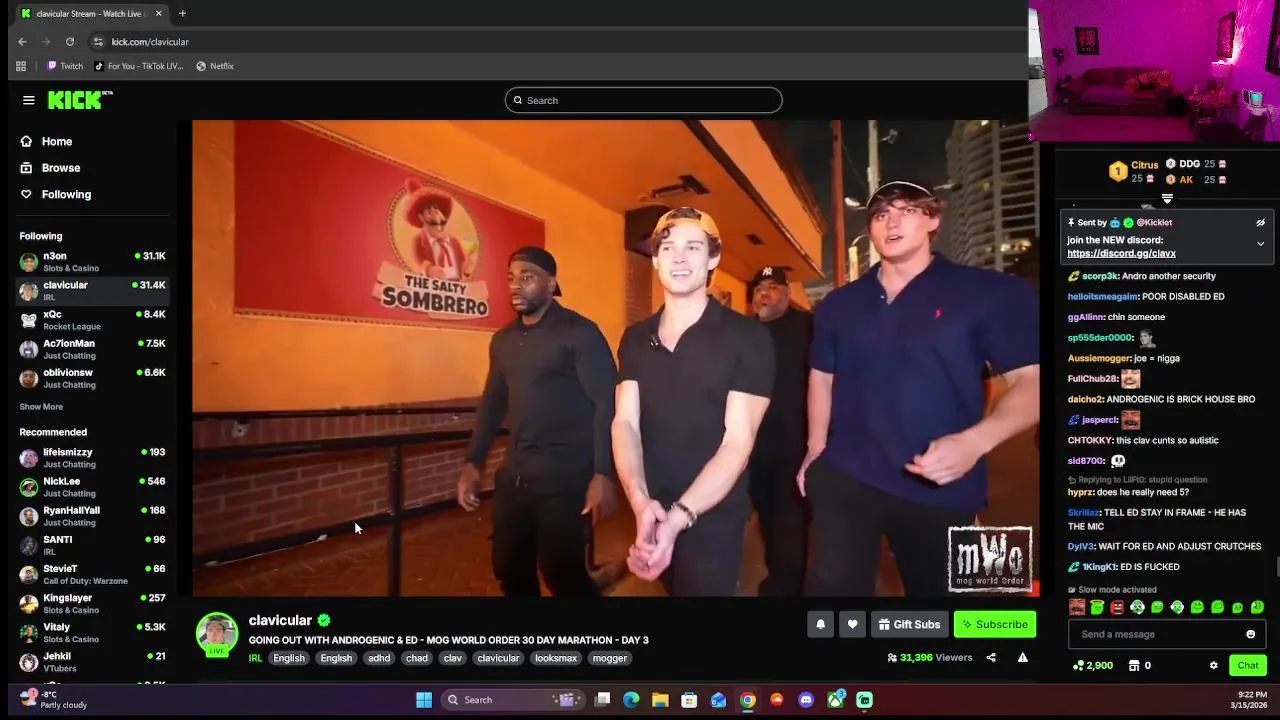This screenshot has height=720, width=1280.
Task: Send message with the Chat button
Action: pos(1248,665)
